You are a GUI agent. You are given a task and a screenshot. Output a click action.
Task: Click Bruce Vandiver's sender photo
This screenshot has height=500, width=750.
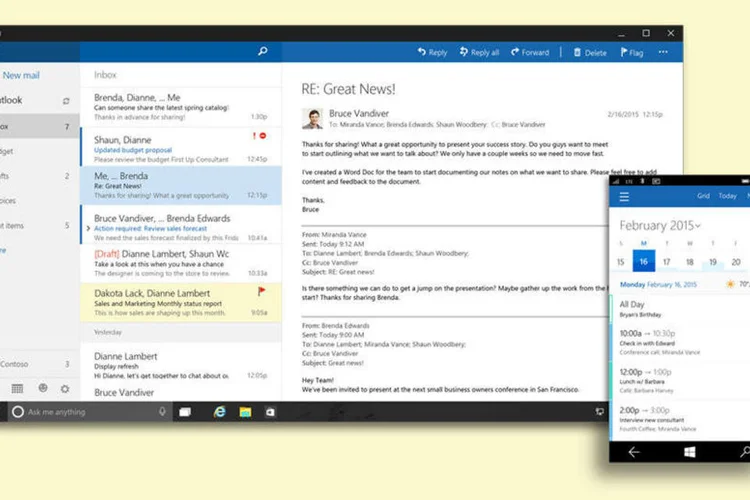[x=312, y=119]
